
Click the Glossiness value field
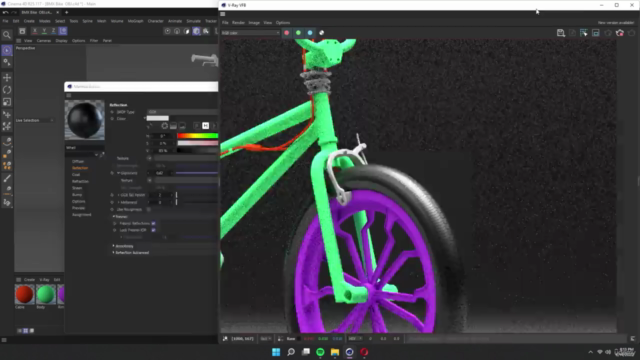pyautogui.click(x=161, y=173)
